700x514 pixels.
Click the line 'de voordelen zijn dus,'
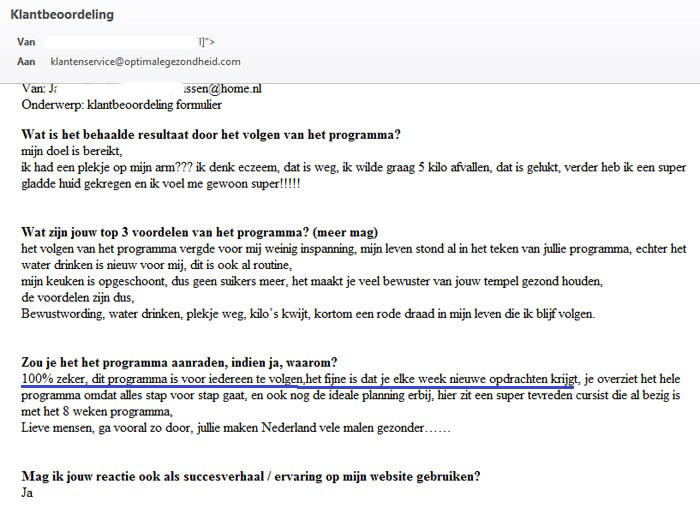coord(78,297)
